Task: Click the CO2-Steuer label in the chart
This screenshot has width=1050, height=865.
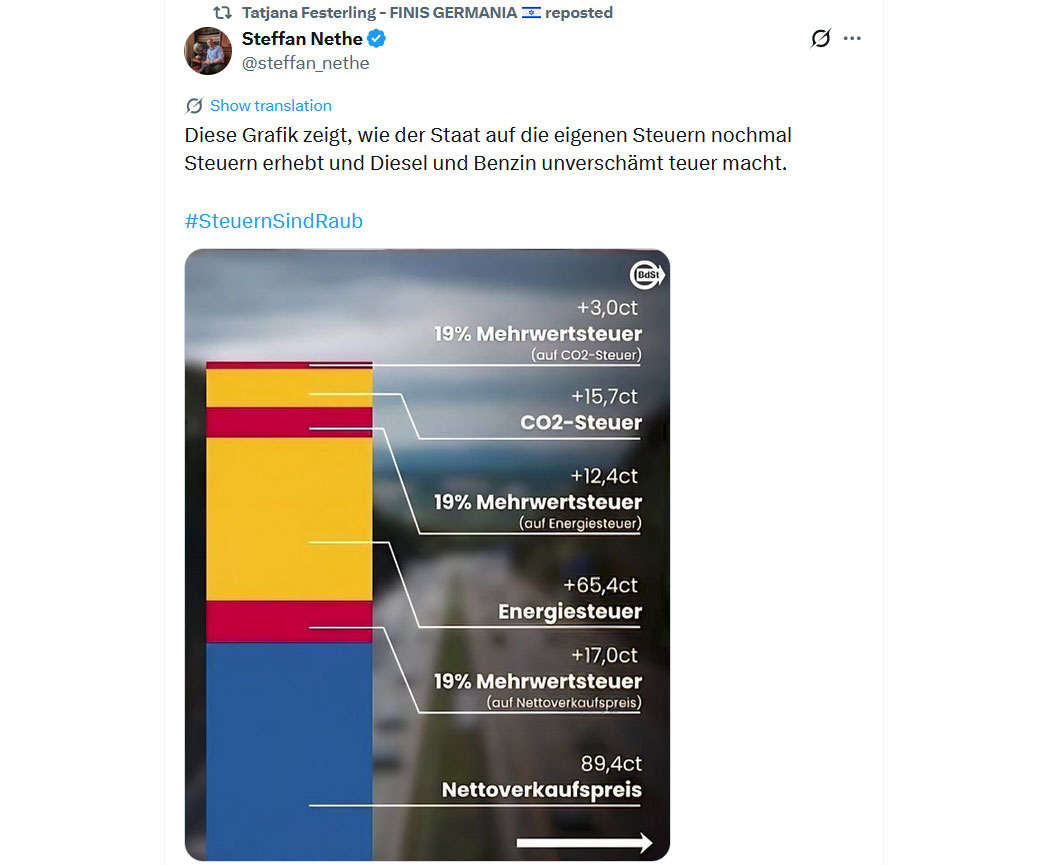Action: pos(581,422)
